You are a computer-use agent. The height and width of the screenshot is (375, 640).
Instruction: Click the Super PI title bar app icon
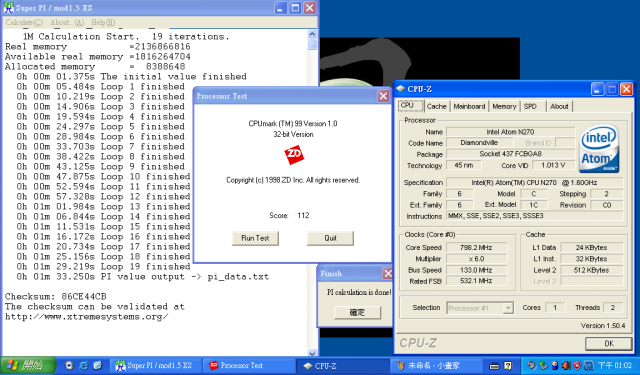click(x=8, y=8)
